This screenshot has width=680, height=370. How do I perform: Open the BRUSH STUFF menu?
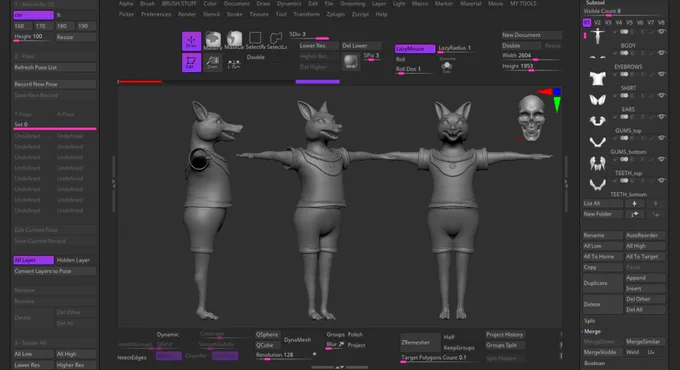click(x=179, y=3)
